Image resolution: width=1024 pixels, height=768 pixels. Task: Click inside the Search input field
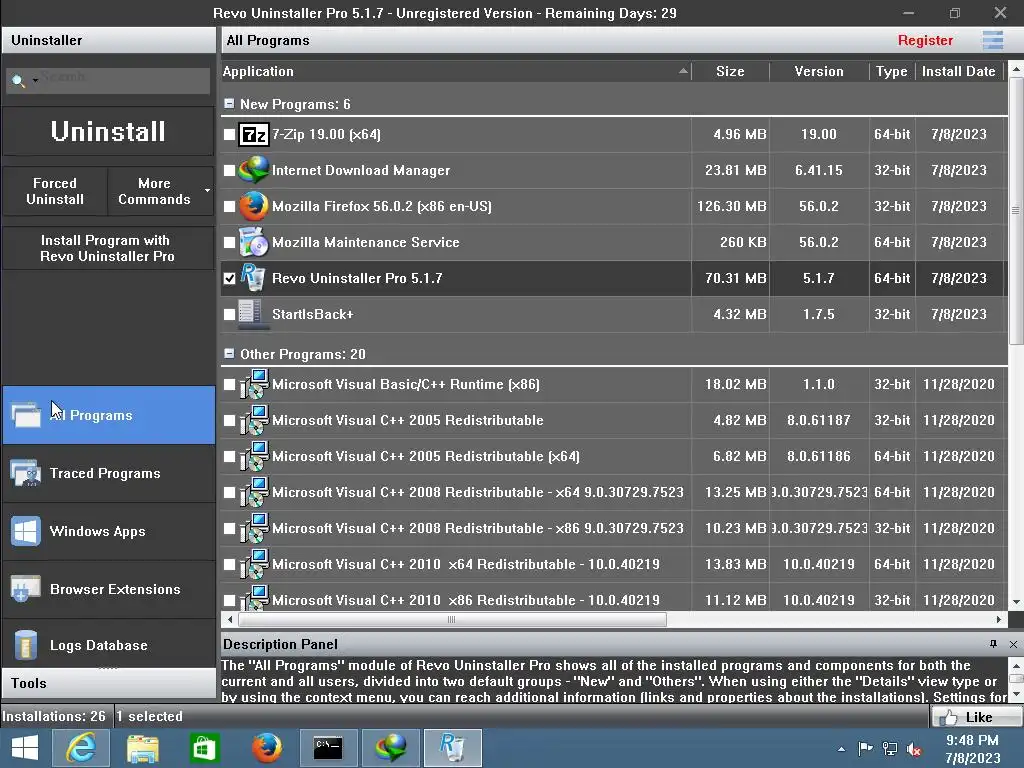click(x=124, y=80)
